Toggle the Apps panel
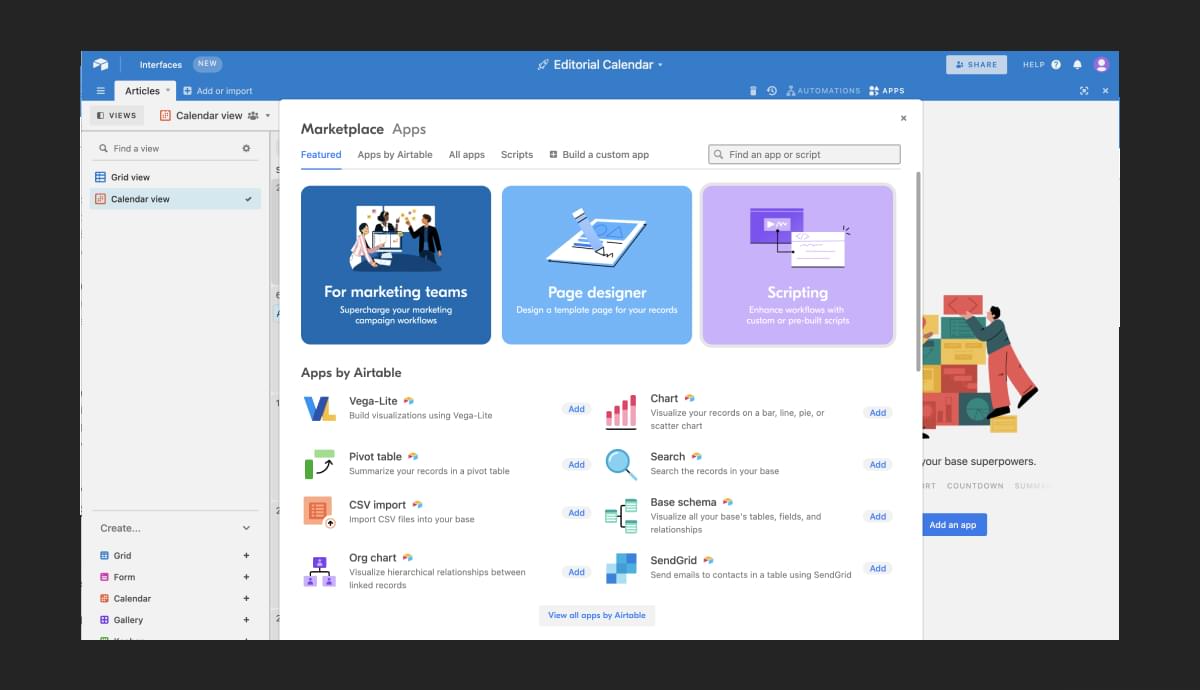1200x690 pixels. click(x=887, y=91)
